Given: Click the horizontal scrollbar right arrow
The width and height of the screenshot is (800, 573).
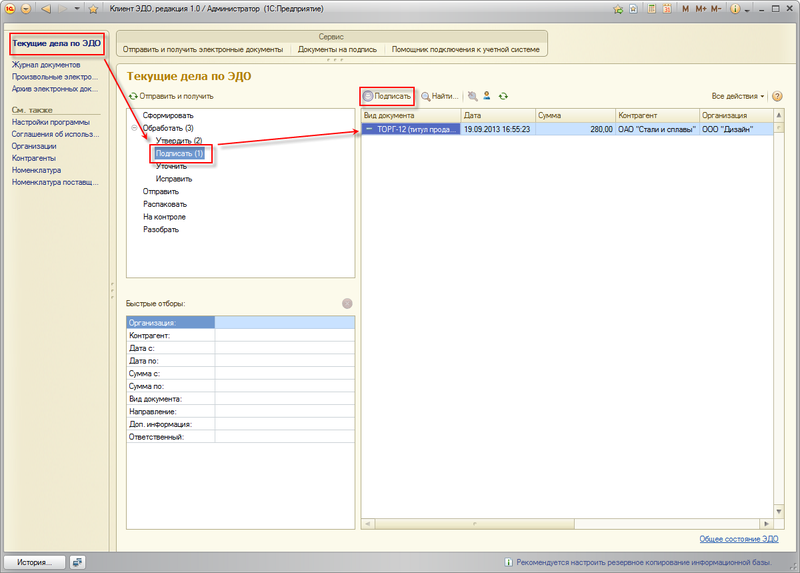Looking at the screenshot, I should (x=766, y=524).
